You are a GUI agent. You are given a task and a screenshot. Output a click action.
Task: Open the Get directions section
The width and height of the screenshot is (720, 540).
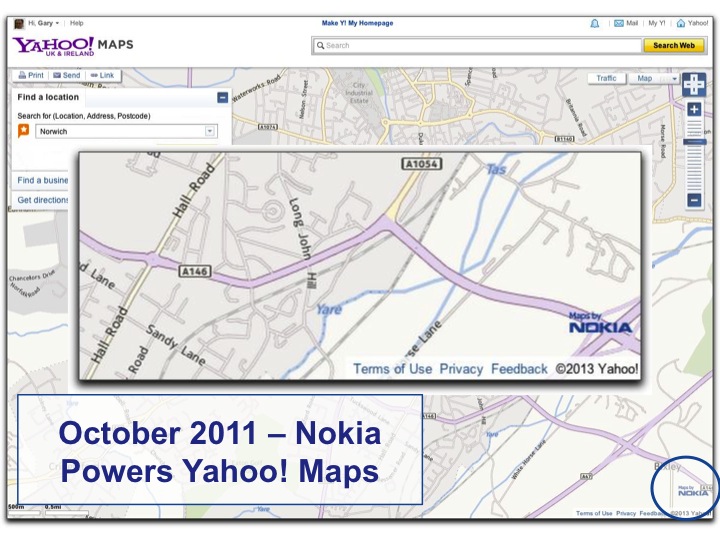(42, 200)
